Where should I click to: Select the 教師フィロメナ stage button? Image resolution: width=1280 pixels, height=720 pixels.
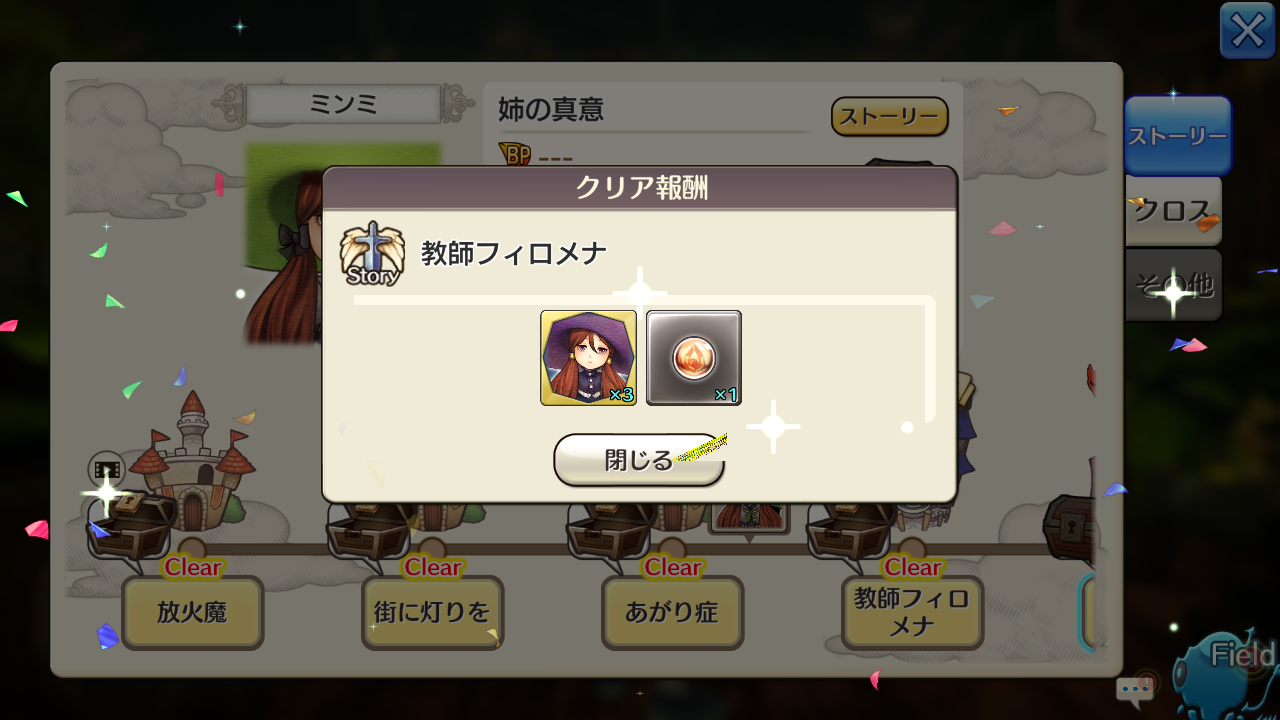click(912, 613)
